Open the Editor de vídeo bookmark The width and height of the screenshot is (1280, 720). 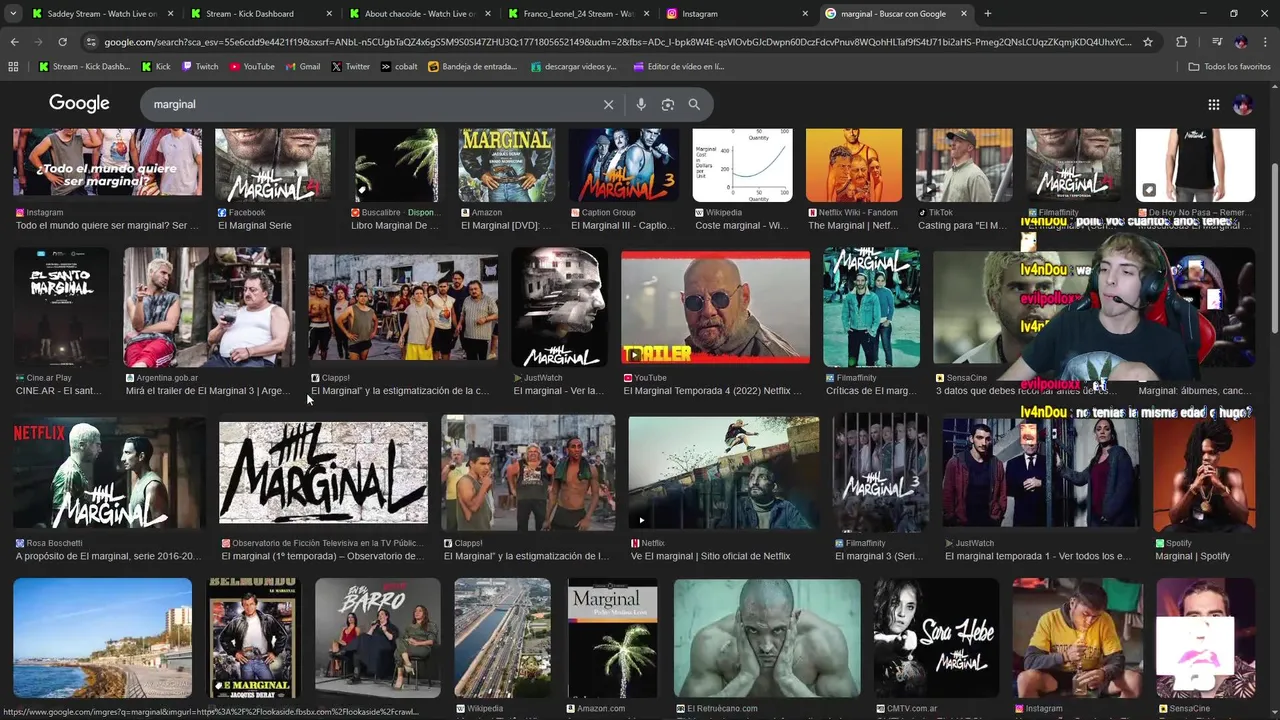(x=679, y=67)
